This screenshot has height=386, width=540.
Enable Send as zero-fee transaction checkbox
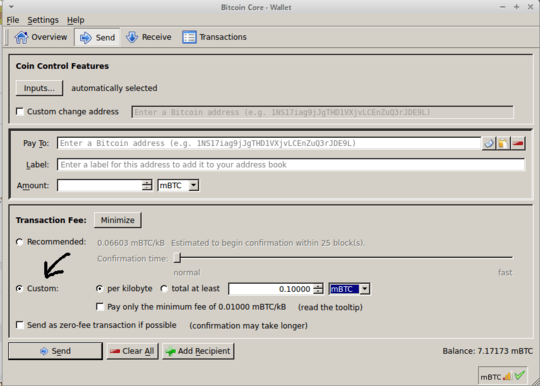click(20, 325)
